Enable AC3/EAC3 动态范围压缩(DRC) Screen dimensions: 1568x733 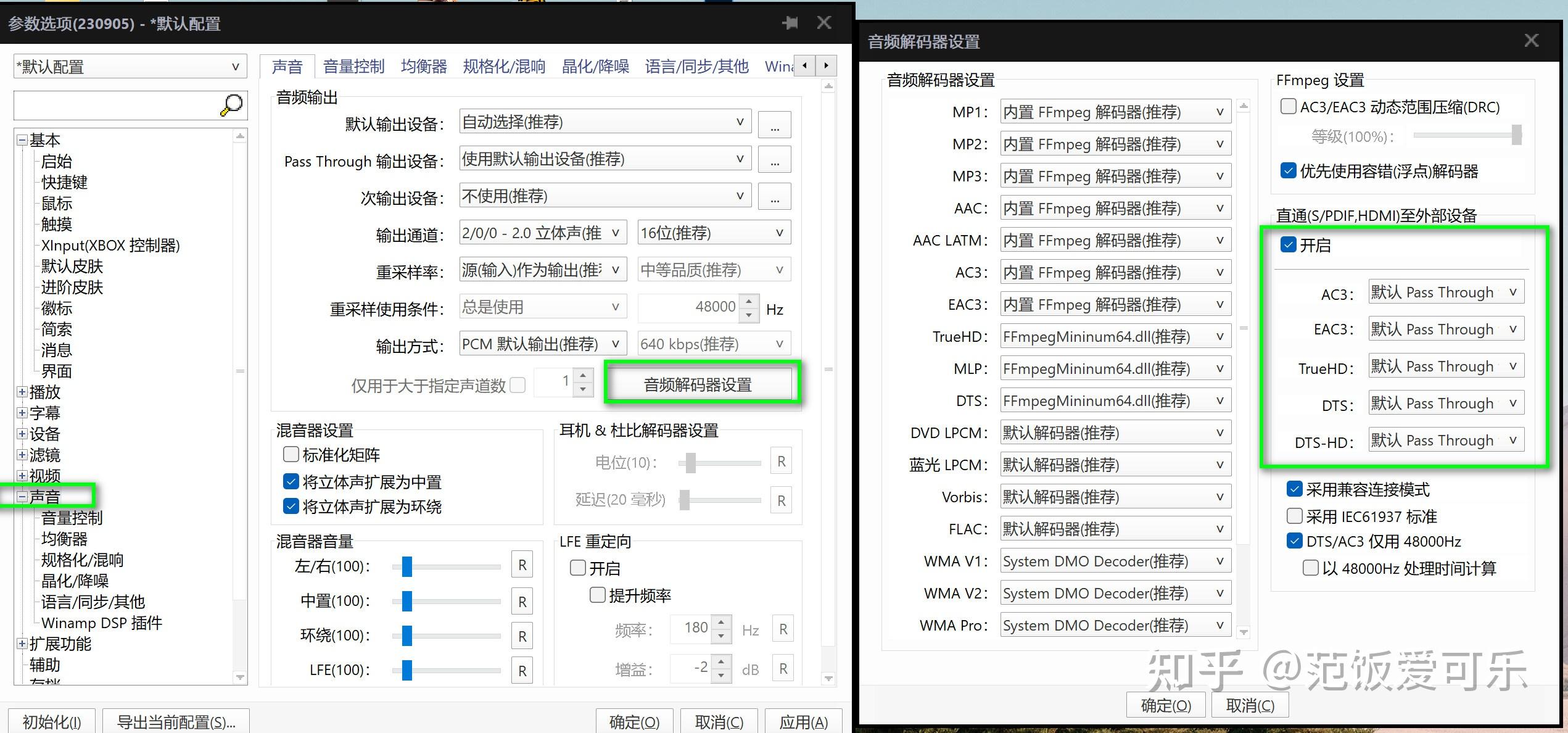point(1288,106)
